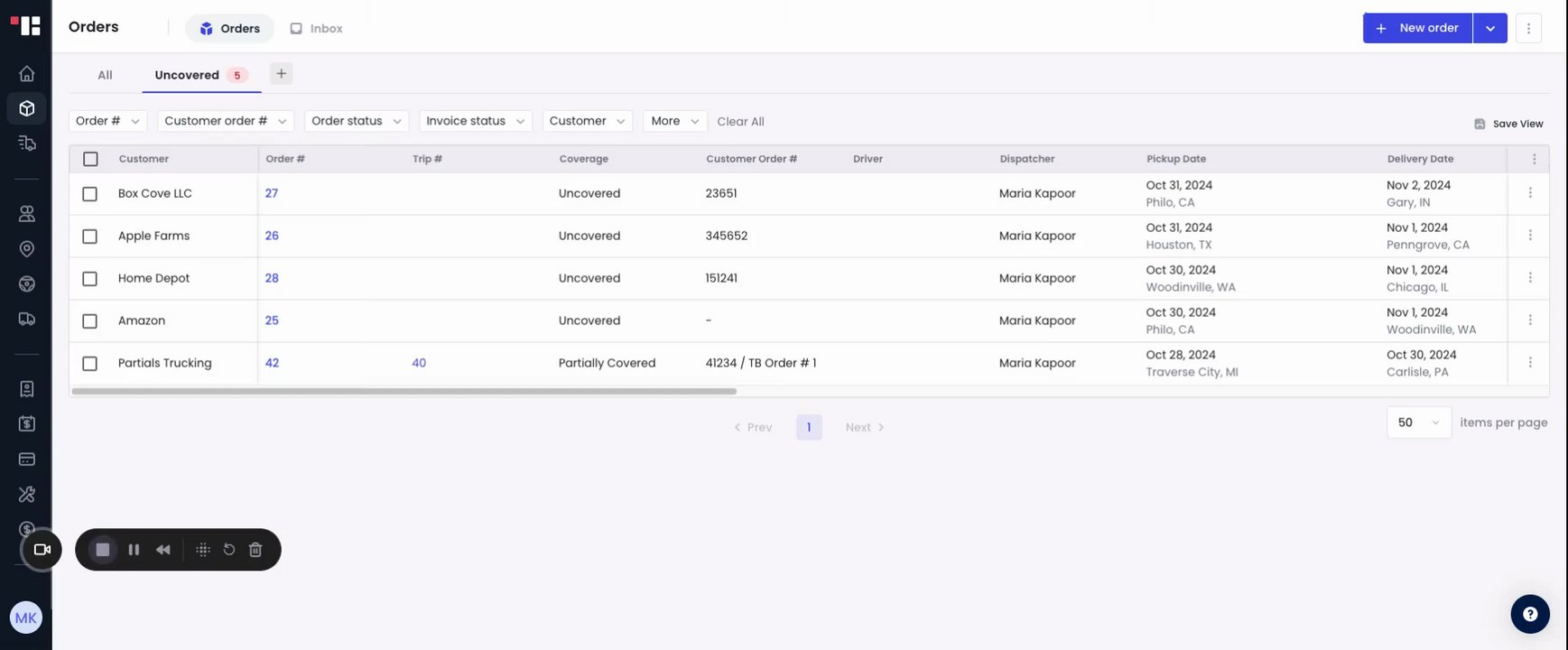
Task: Expand the More filters dropdown
Action: [675, 121]
